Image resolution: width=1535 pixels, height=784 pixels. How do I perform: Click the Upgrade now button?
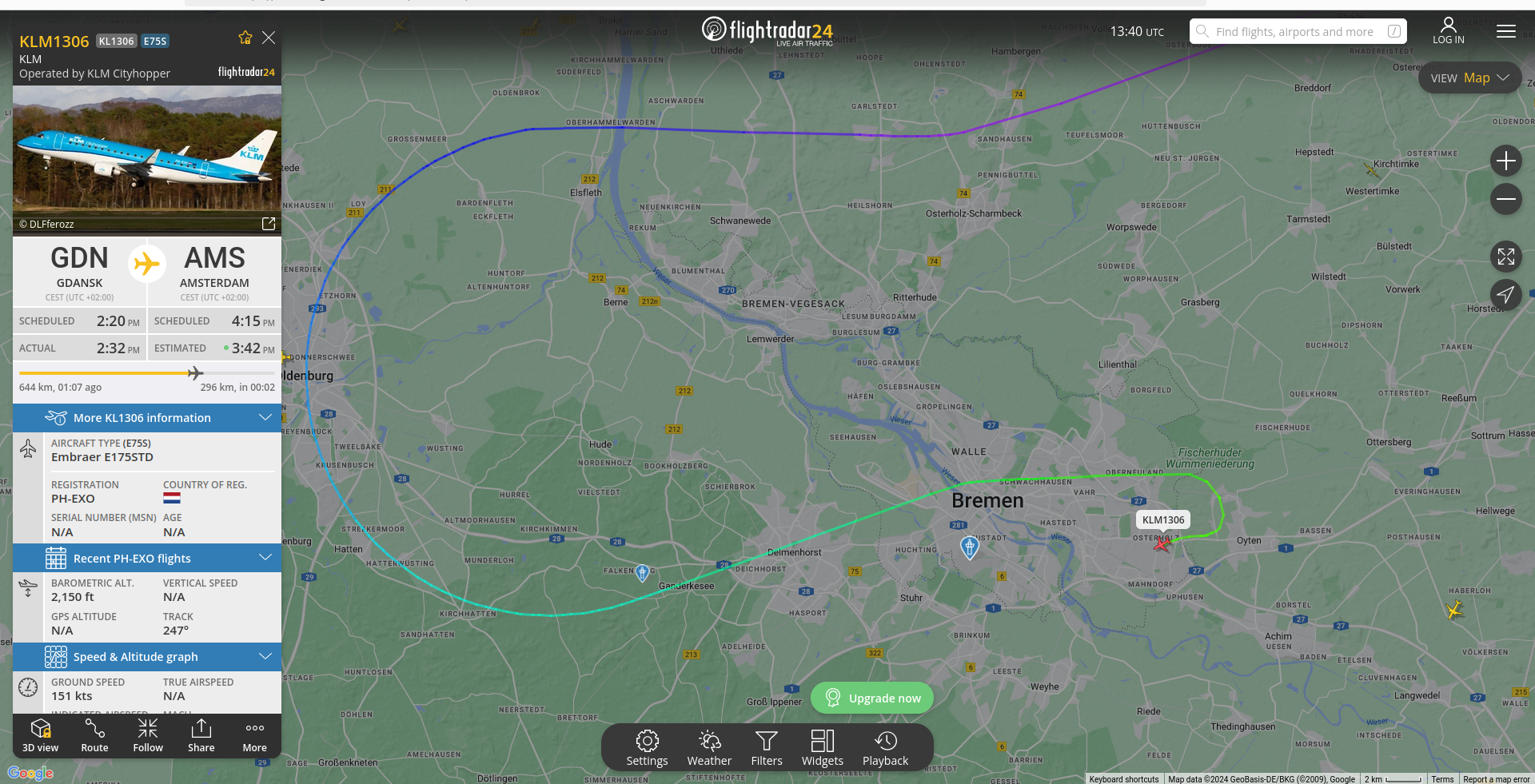pyautogui.click(x=872, y=698)
